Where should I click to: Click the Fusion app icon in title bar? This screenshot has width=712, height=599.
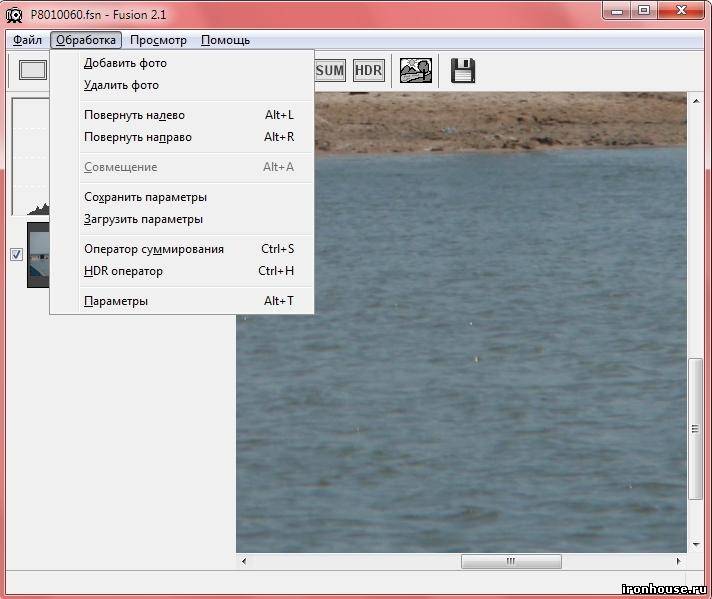pos(15,13)
